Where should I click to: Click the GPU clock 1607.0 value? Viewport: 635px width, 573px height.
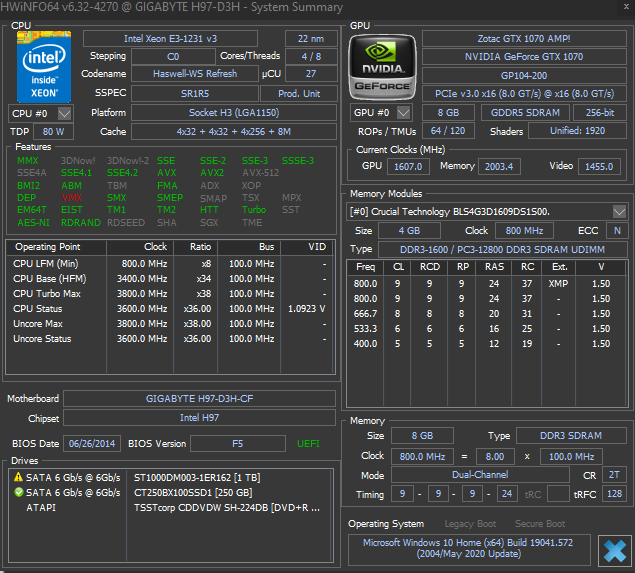(408, 166)
